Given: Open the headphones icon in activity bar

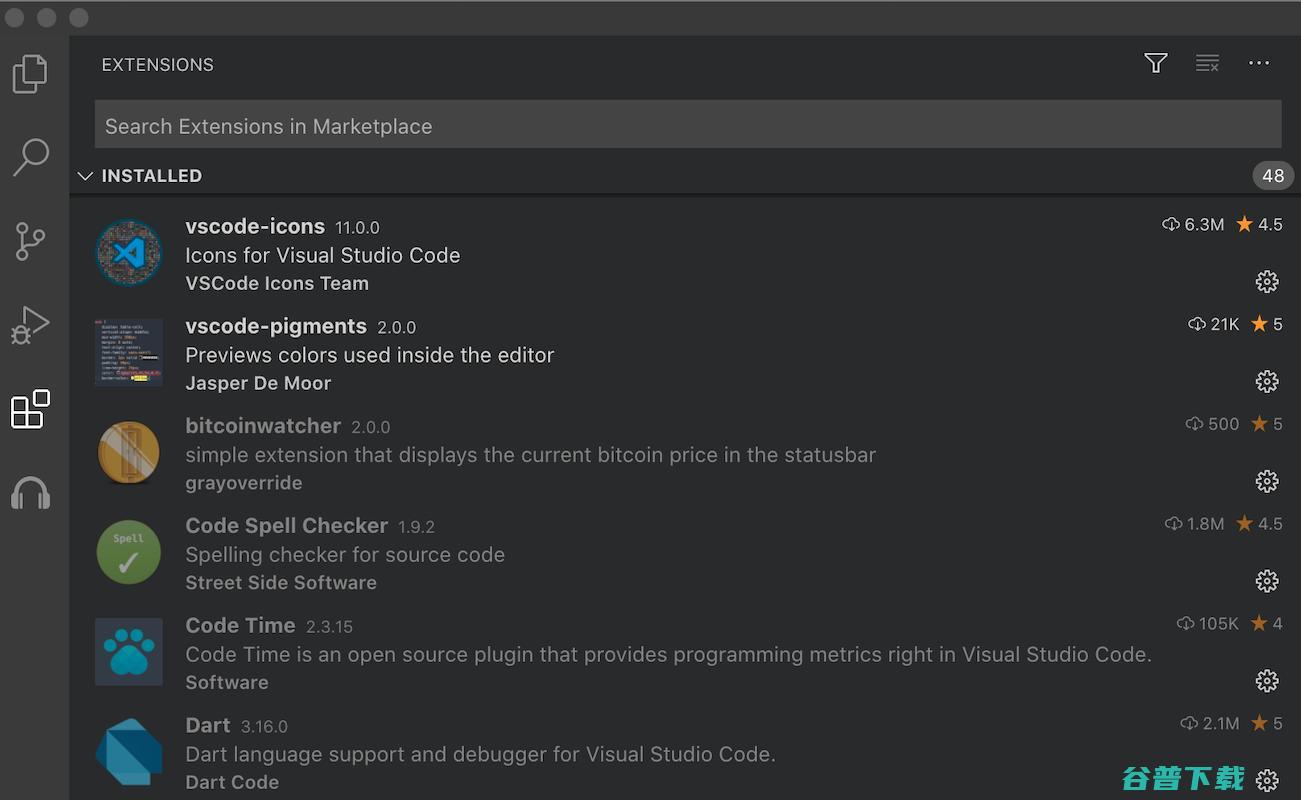Looking at the screenshot, I should (x=30, y=493).
